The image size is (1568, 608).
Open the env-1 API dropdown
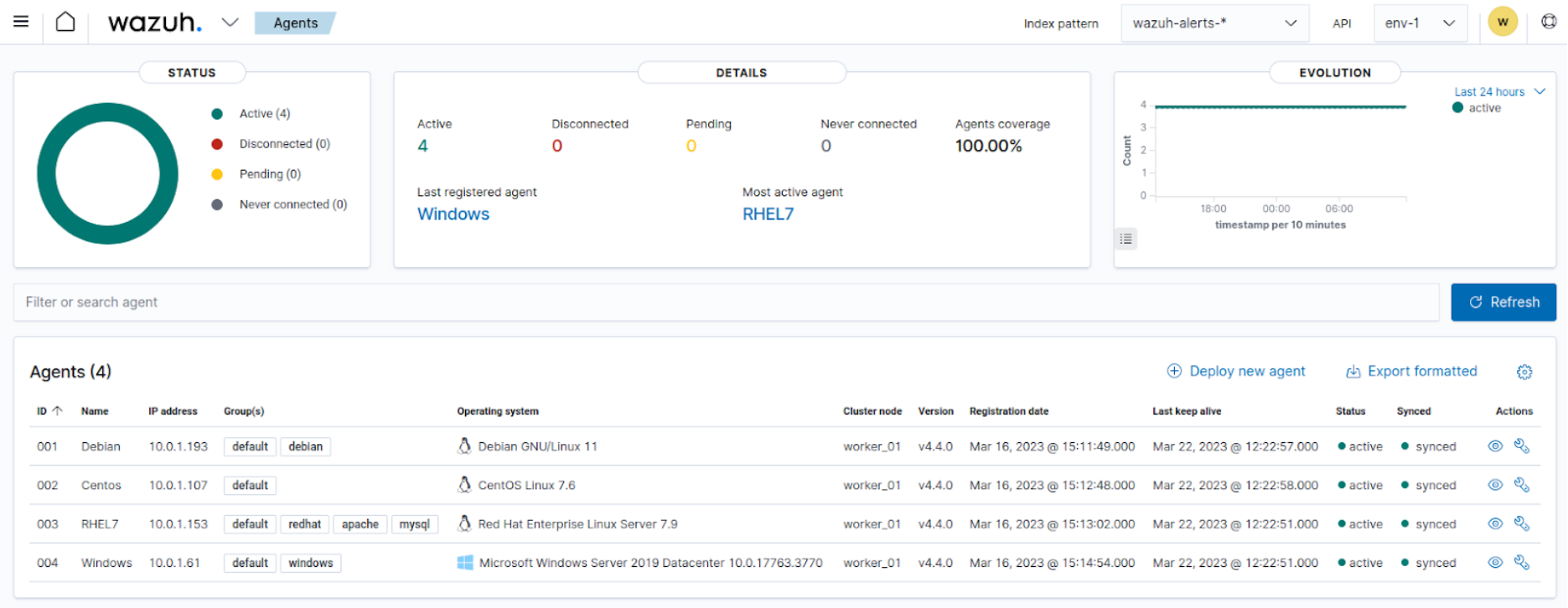click(1421, 23)
